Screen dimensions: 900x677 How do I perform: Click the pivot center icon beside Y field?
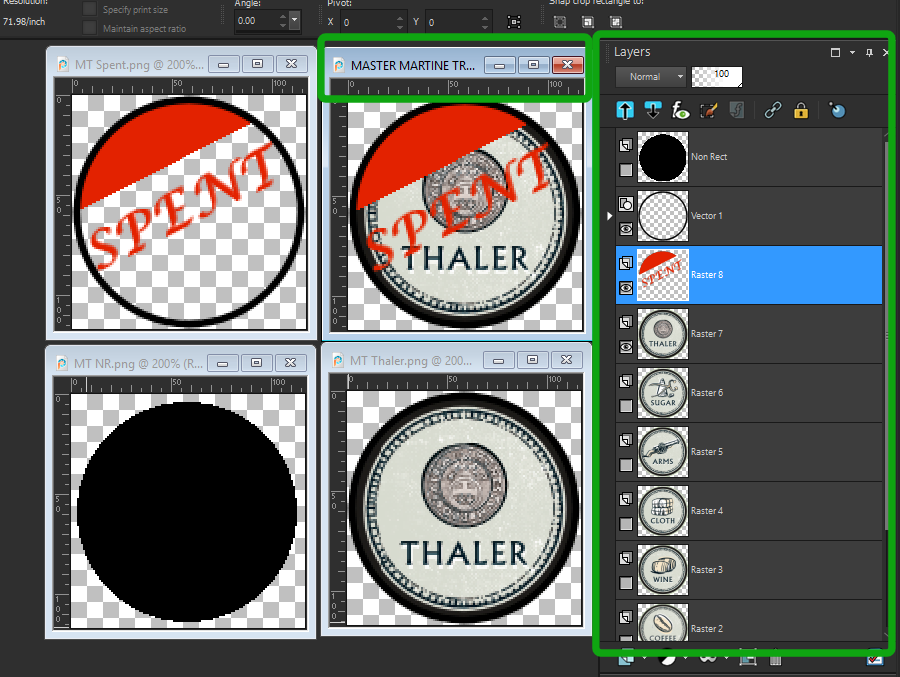(x=514, y=21)
